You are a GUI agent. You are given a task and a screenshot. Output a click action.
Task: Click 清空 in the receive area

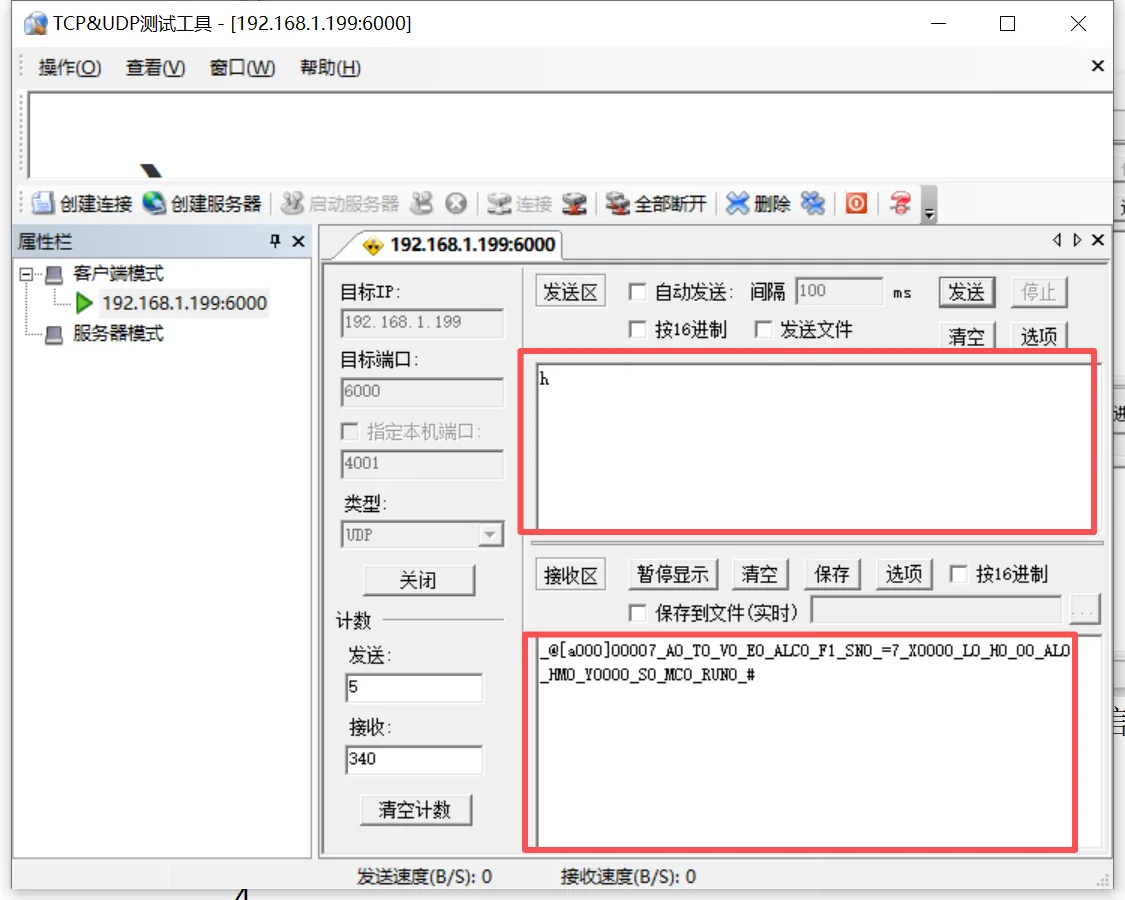[760, 574]
